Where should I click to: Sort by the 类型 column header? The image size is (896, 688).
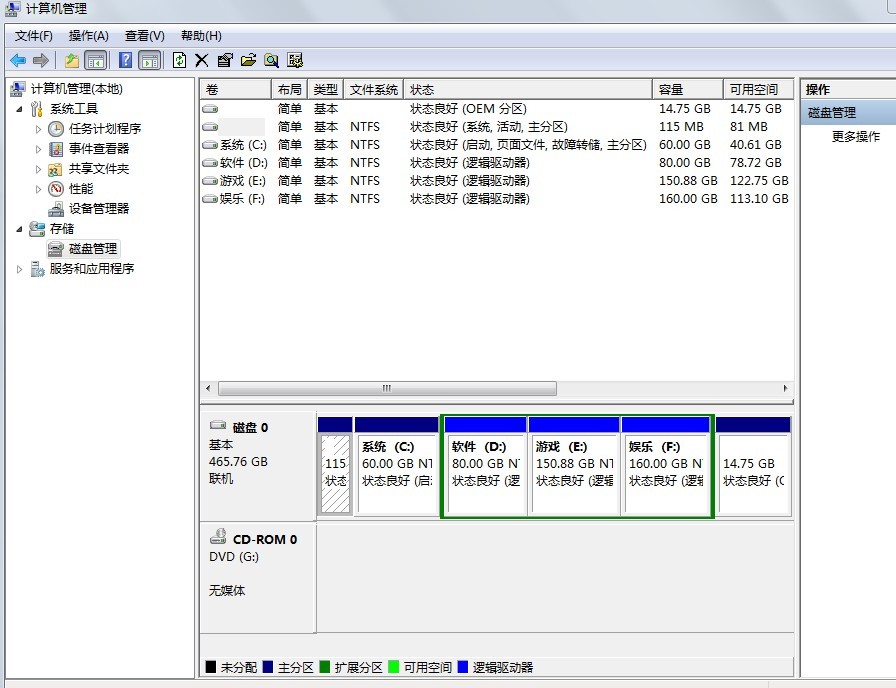click(x=325, y=90)
